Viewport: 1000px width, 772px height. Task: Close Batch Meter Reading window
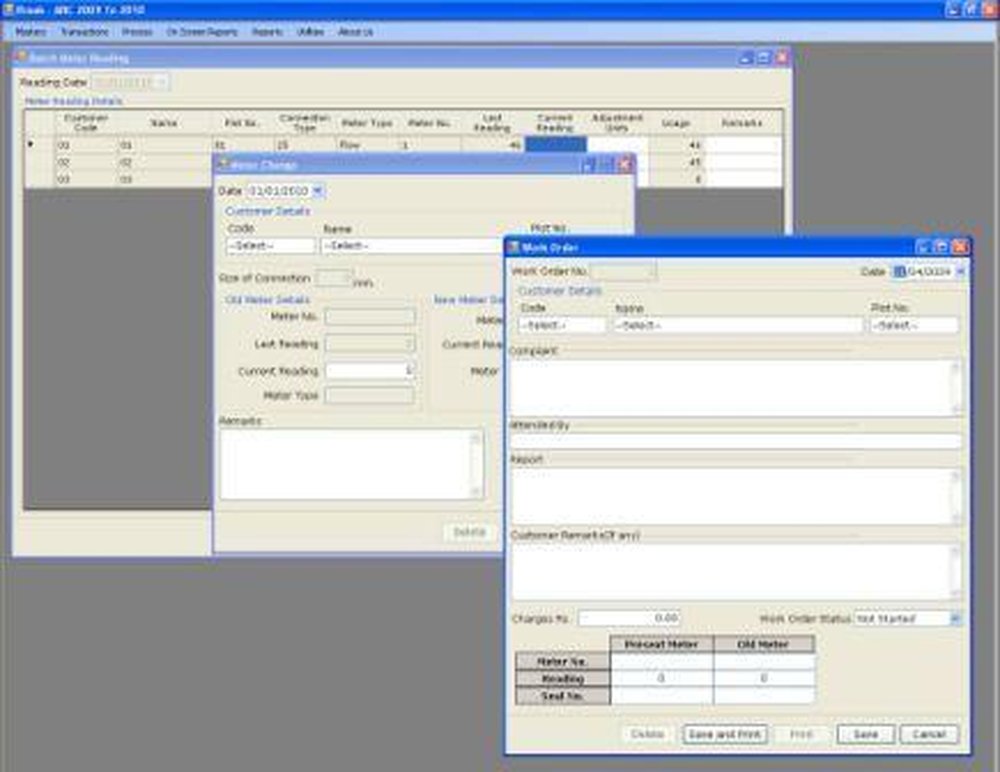[783, 58]
